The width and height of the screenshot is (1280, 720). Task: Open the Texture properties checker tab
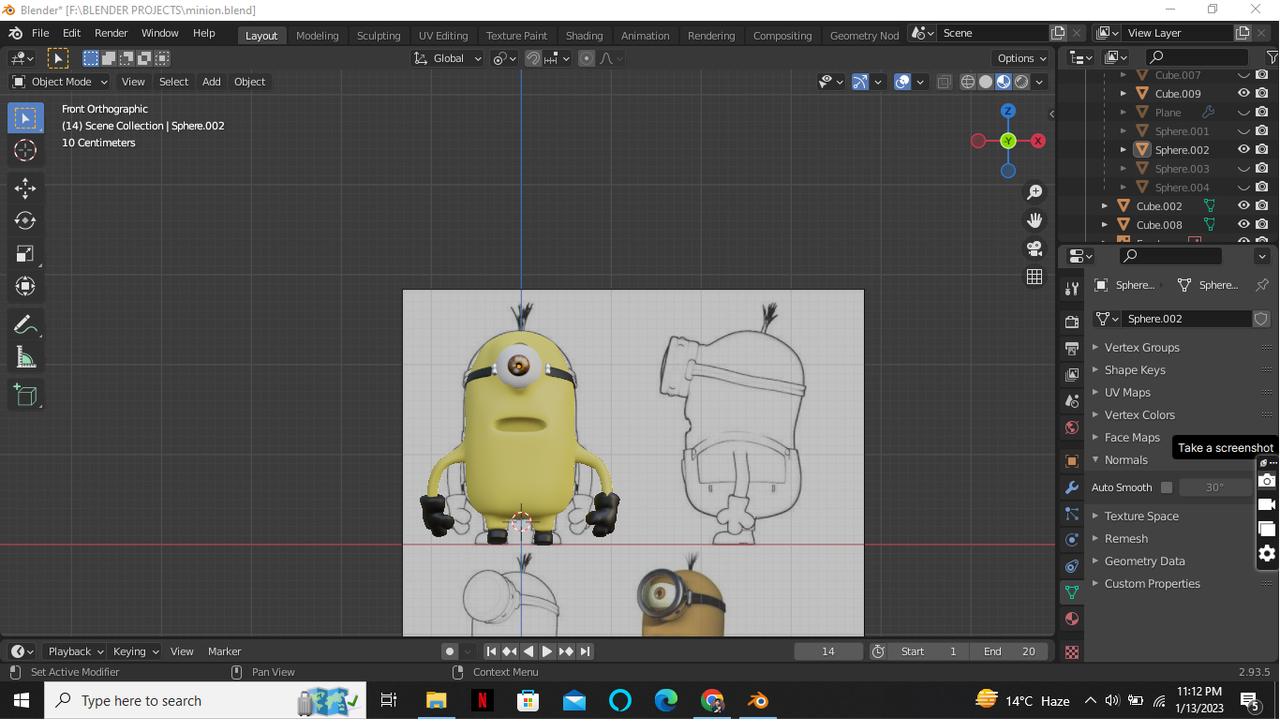click(x=1072, y=652)
